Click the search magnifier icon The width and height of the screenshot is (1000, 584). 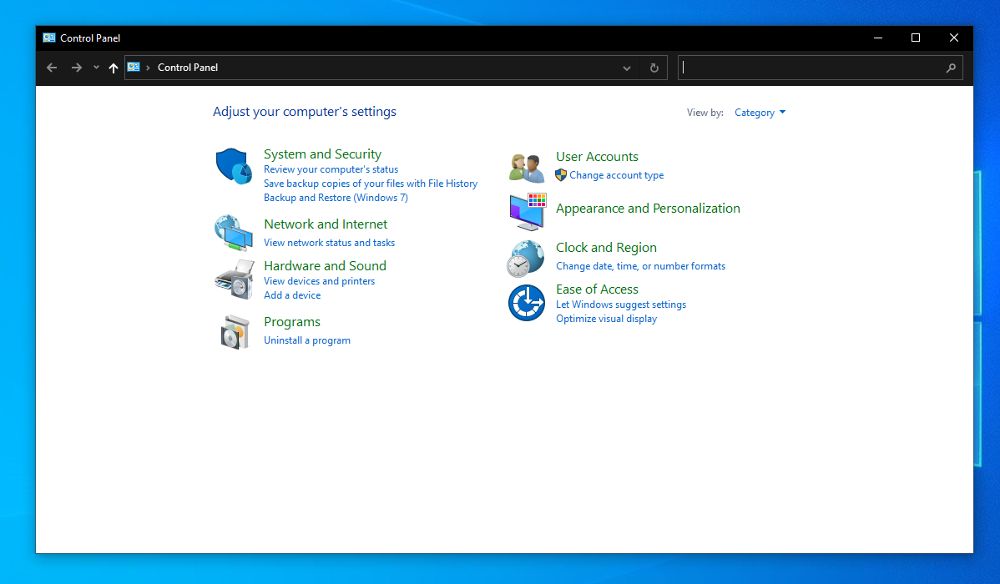click(x=951, y=68)
